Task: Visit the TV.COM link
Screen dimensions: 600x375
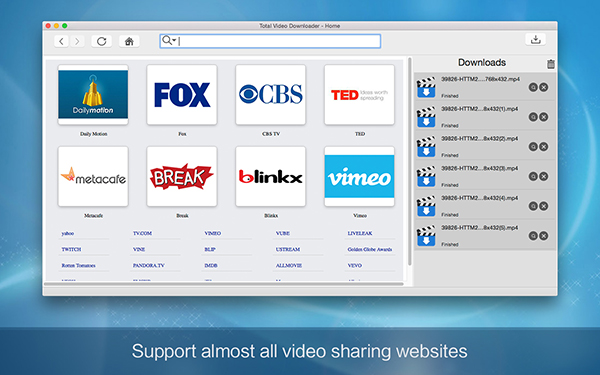Action: tap(142, 233)
